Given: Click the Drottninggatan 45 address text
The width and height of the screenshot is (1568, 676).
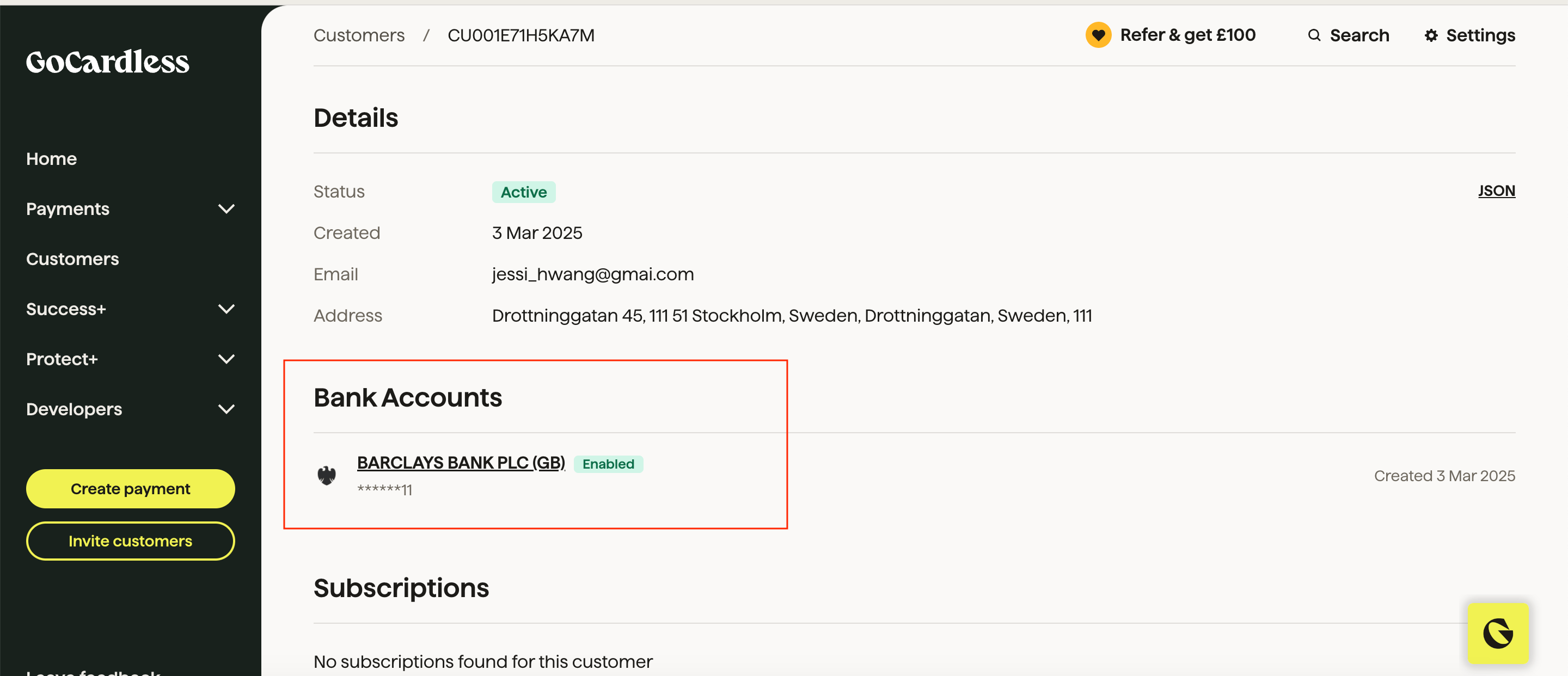Looking at the screenshot, I should 792,316.
